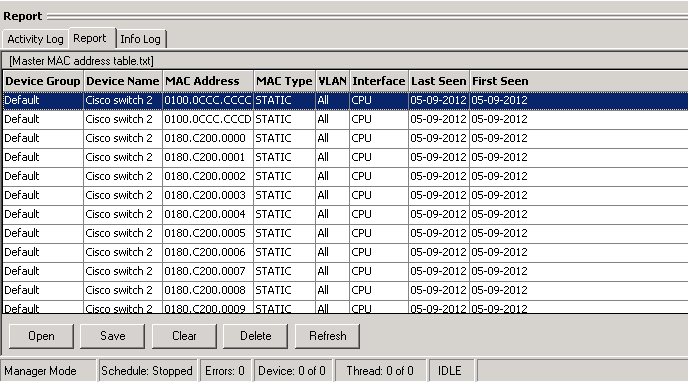
Task: Delete the selected report entry
Action: 255,336
